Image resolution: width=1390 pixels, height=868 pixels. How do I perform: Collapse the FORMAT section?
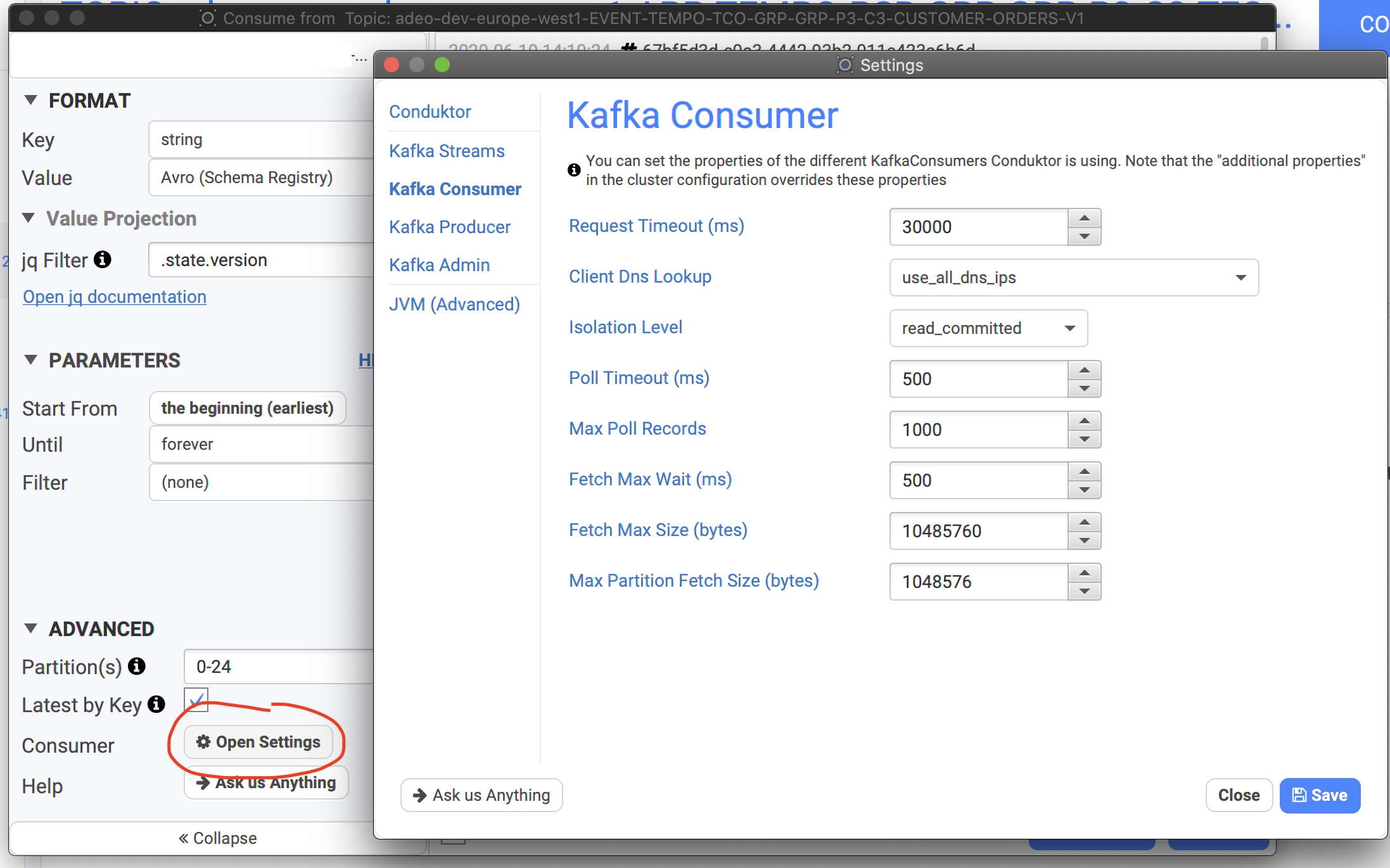(30, 100)
